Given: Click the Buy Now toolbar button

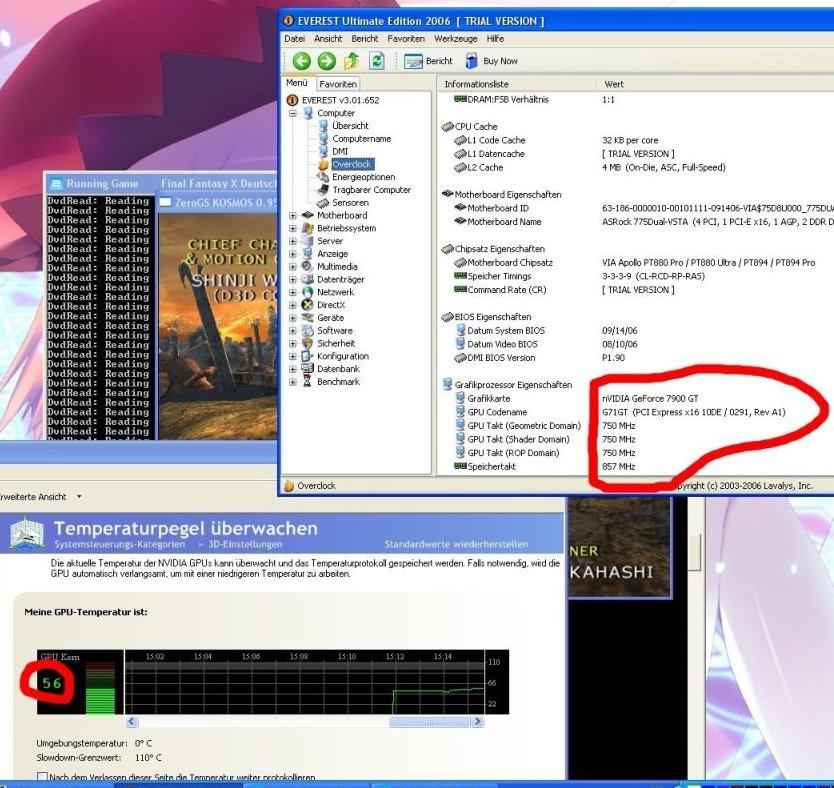Looking at the screenshot, I should click(491, 61).
